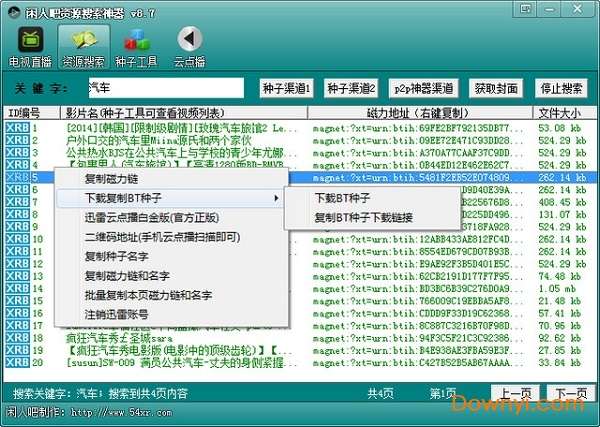Click the XRB icon in row 3
This screenshot has height=427, width=600.
(x=17, y=153)
